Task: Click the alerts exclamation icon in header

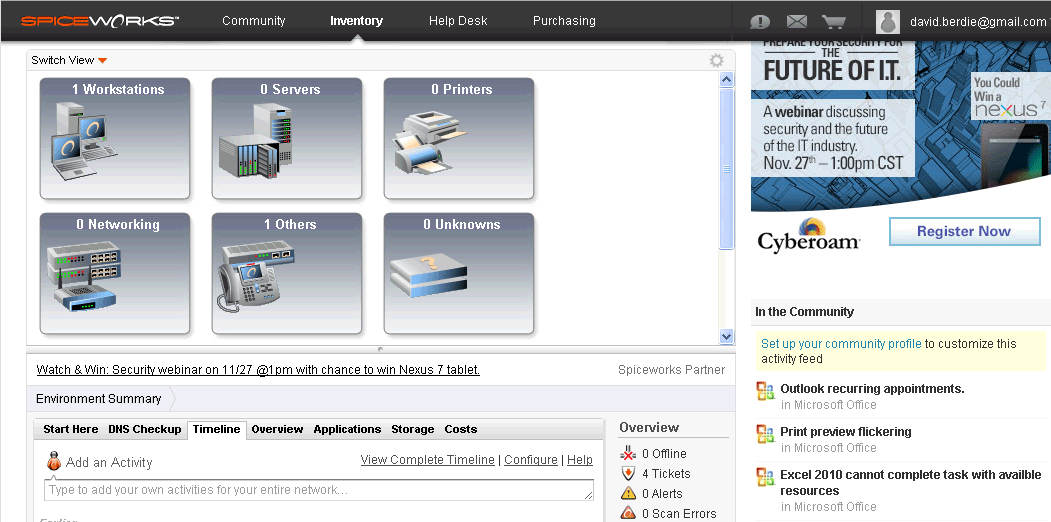Action: pos(759,21)
